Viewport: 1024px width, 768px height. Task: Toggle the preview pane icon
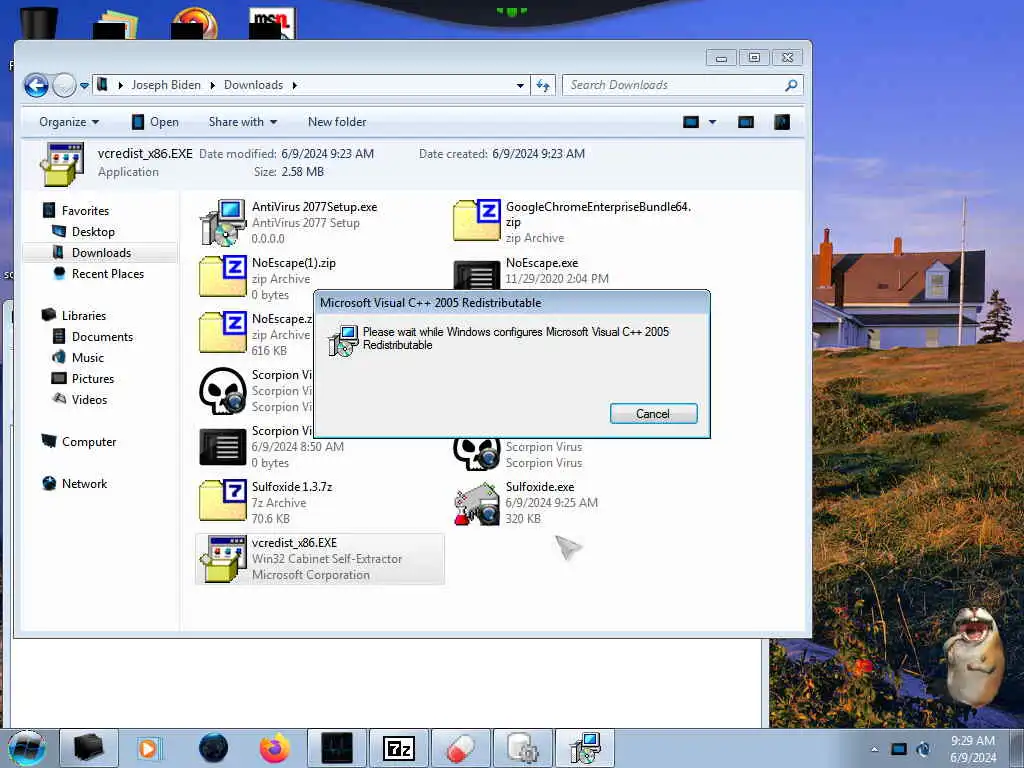[x=746, y=122]
